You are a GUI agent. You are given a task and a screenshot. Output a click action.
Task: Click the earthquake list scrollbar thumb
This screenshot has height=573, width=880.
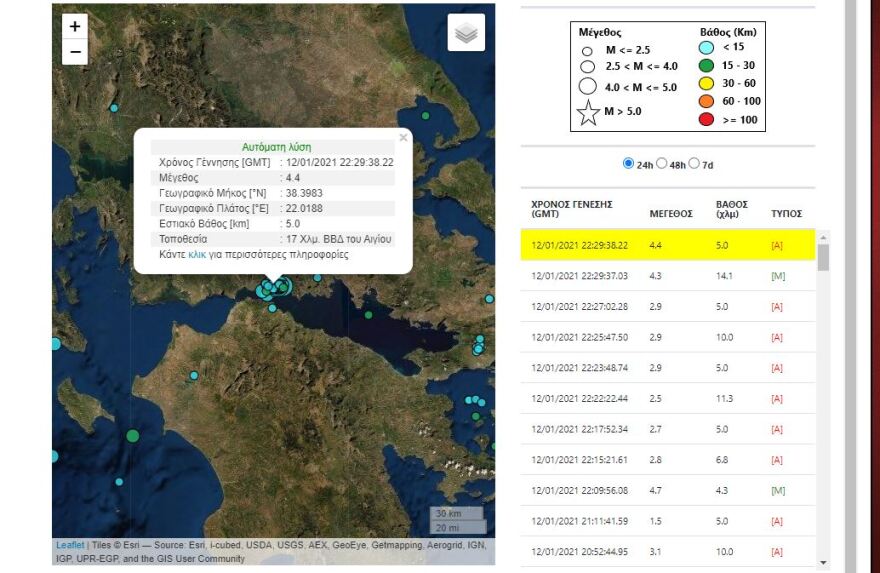tap(823, 258)
